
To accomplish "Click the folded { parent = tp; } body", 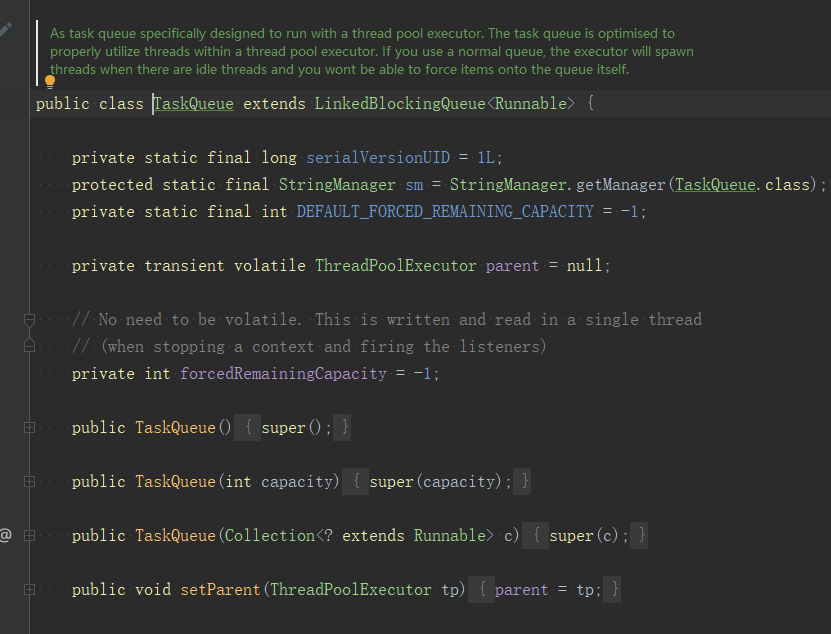I will point(545,589).
